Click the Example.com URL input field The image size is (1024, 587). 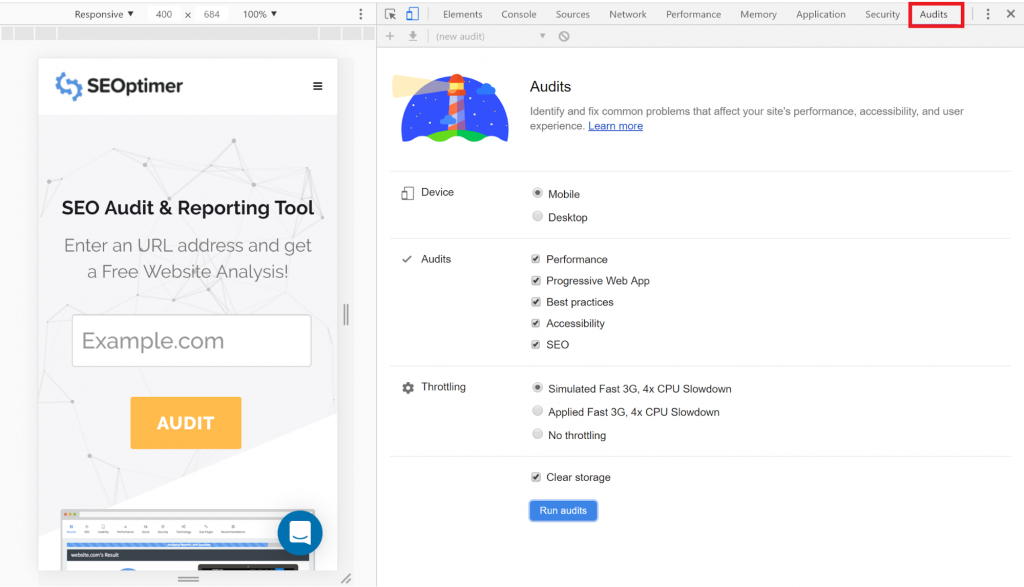pos(191,341)
